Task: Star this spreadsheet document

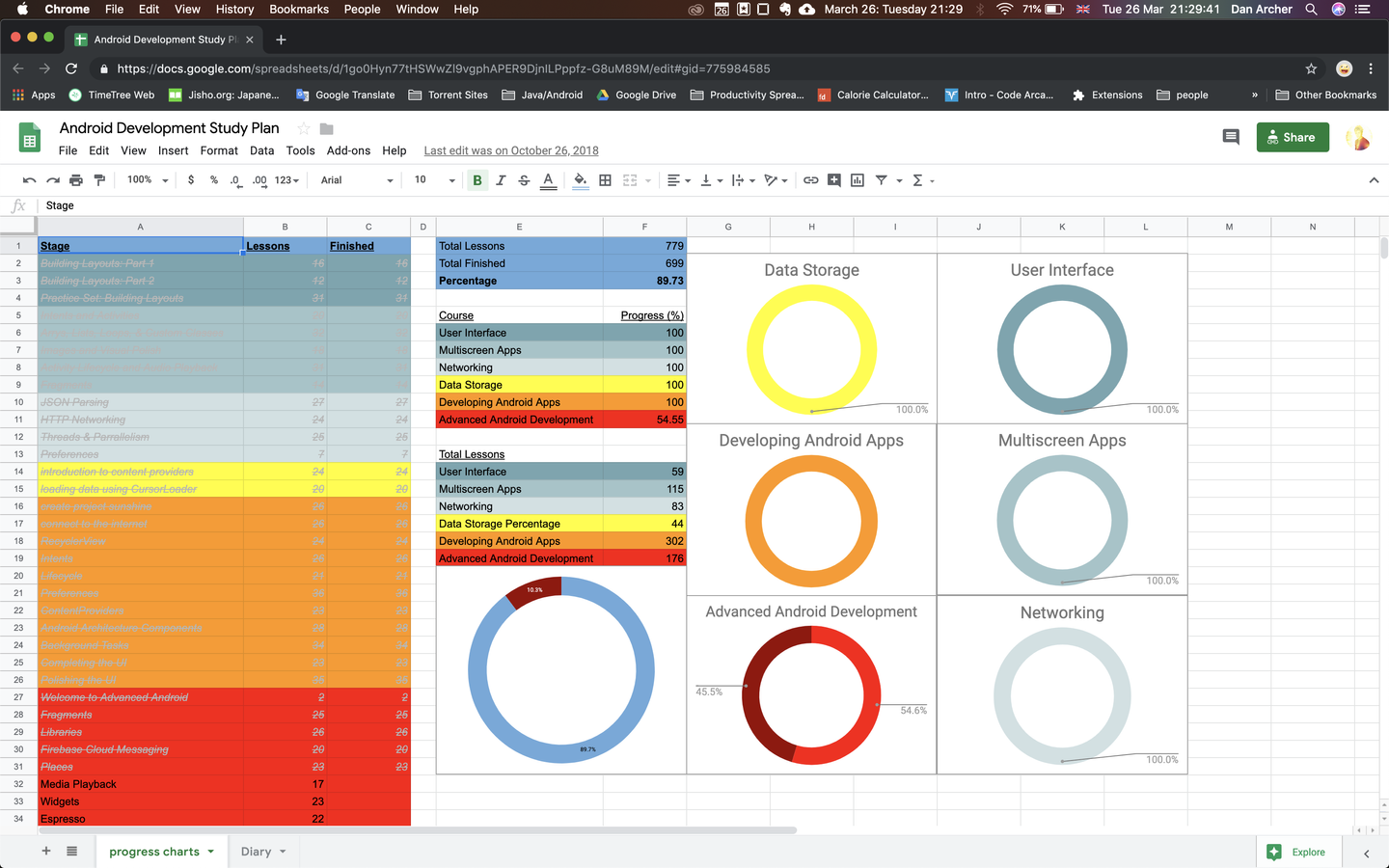Action: pos(304,128)
